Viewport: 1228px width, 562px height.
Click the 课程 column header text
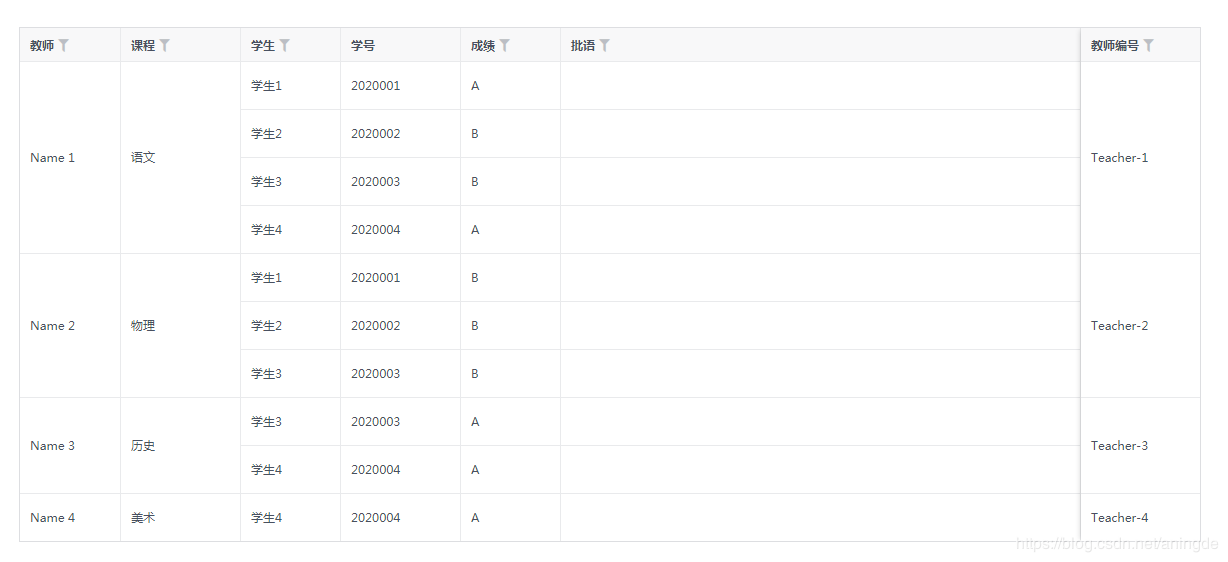click(143, 45)
